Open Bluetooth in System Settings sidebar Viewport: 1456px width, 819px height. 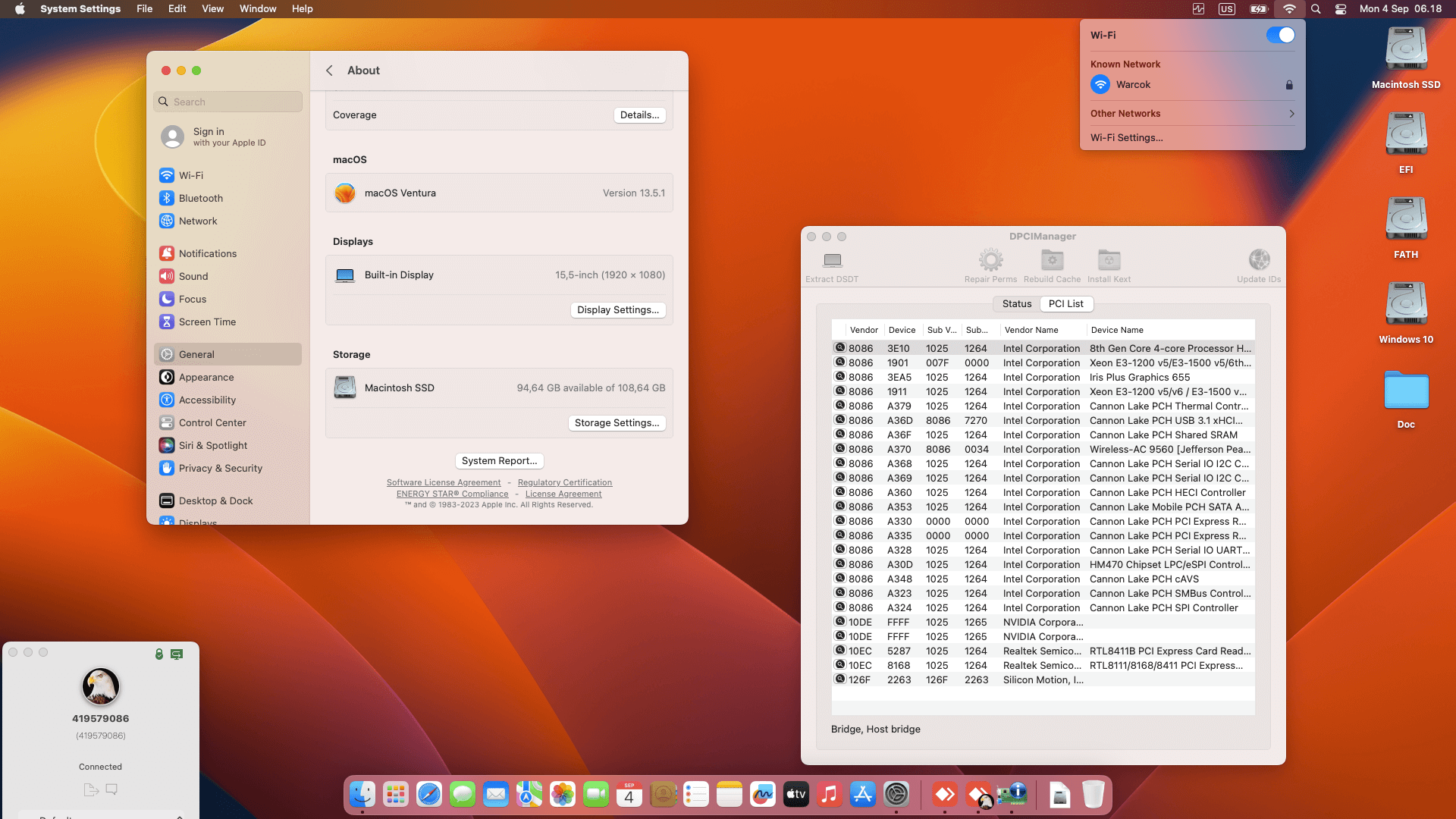pos(228,198)
